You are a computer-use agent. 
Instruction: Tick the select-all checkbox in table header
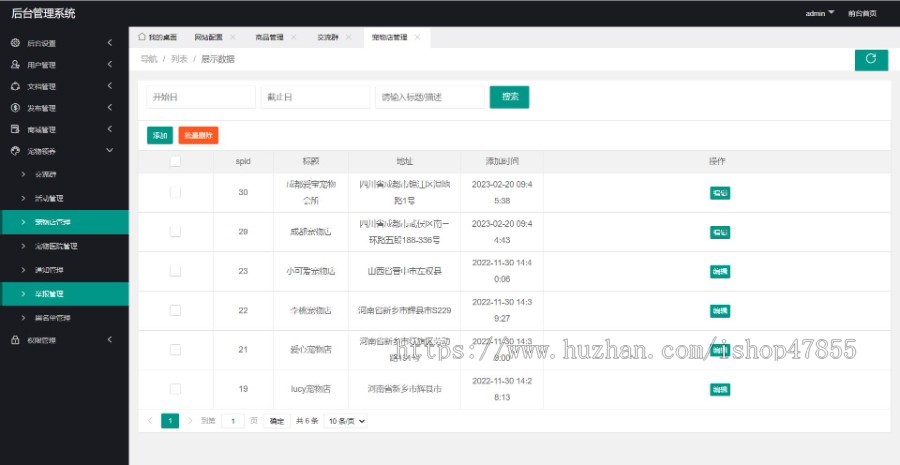point(175,161)
